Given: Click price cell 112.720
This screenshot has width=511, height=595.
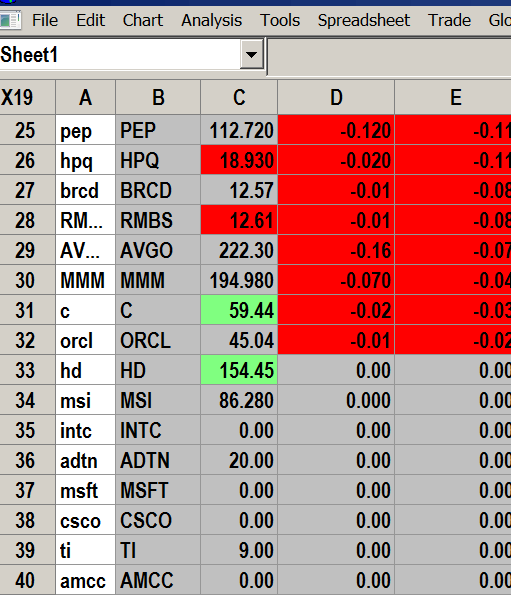Looking at the screenshot, I should (239, 130).
